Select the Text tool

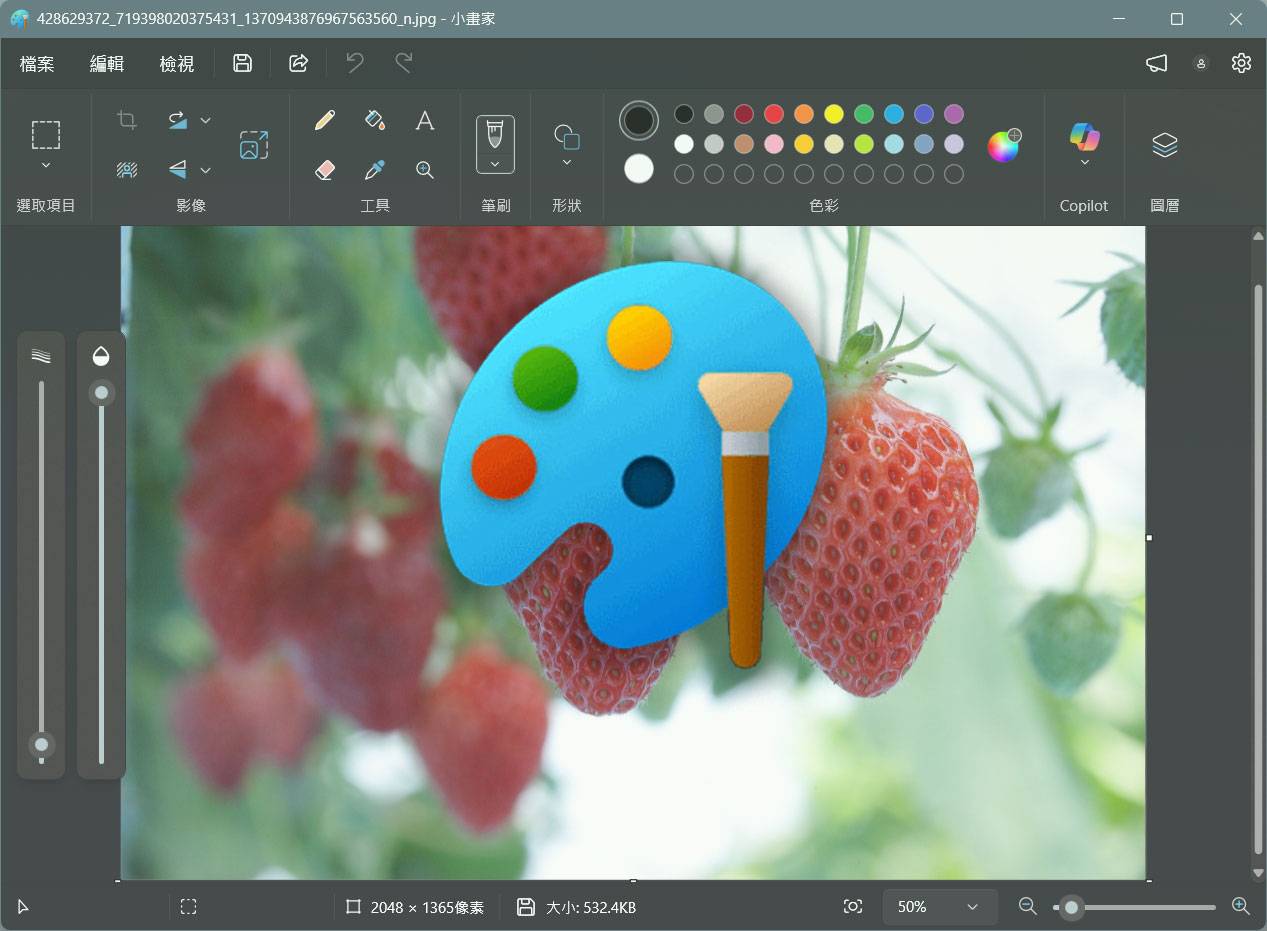[425, 119]
